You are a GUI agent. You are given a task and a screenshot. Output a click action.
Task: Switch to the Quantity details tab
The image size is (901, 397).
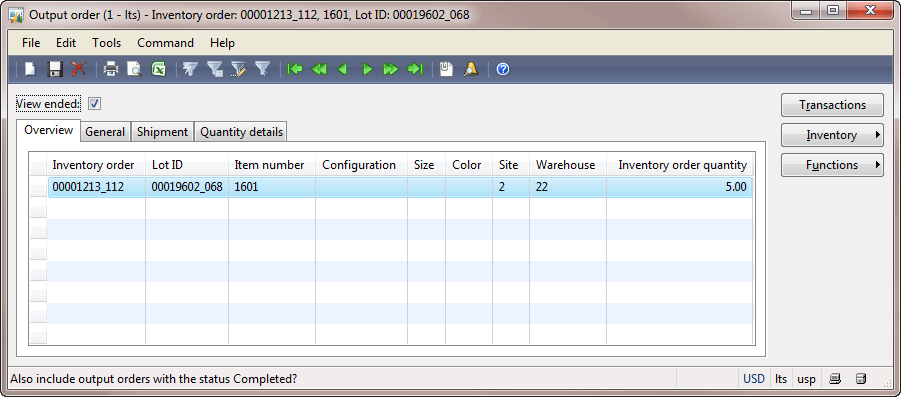[241, 132]
